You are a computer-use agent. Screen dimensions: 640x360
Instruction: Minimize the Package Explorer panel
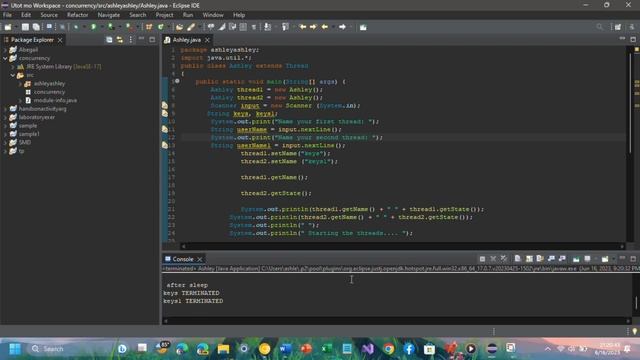click(141, 39)
